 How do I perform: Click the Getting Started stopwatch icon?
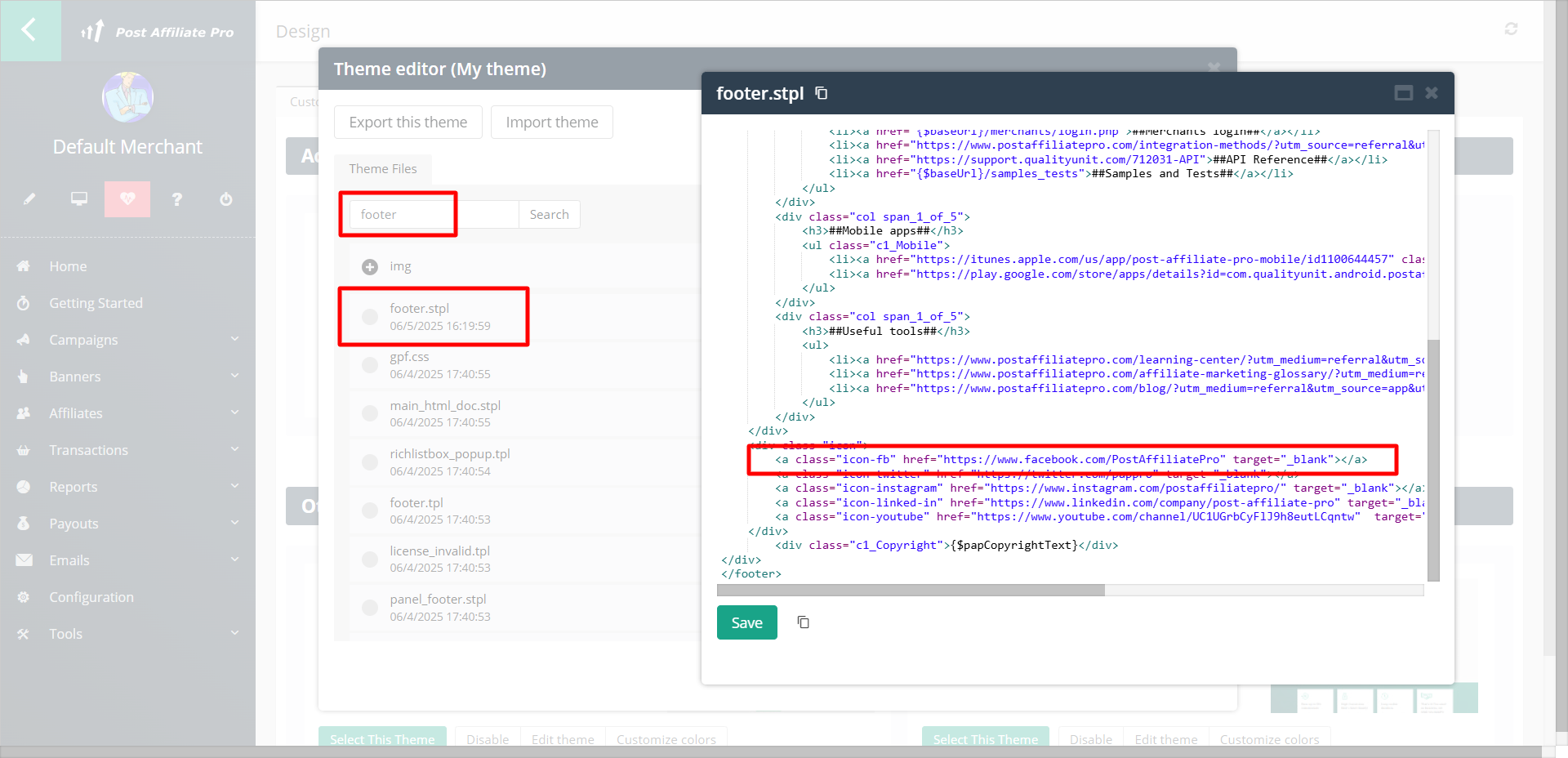24,303
